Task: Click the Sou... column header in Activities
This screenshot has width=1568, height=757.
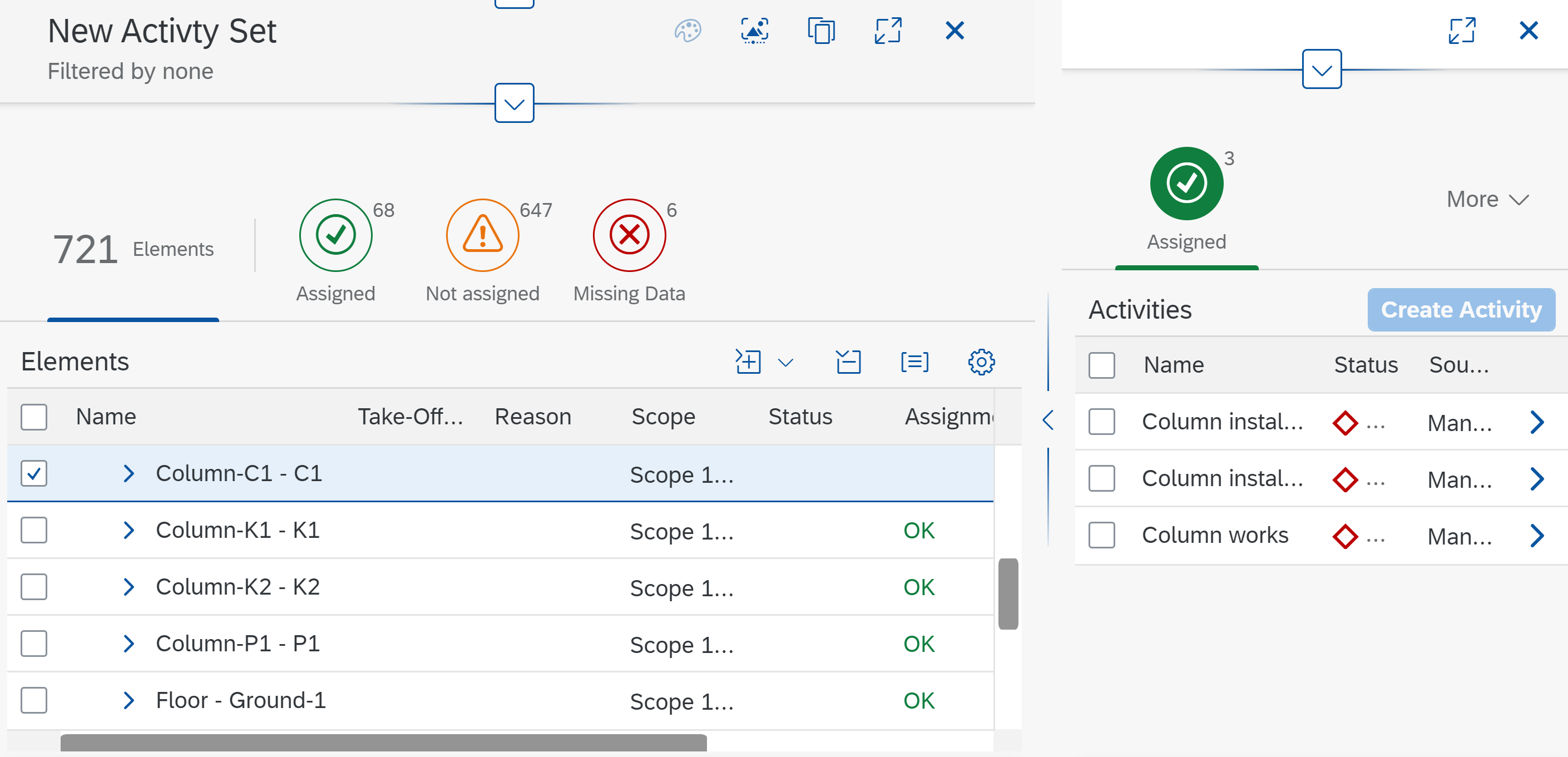Action: click(x=1459, y=365)
